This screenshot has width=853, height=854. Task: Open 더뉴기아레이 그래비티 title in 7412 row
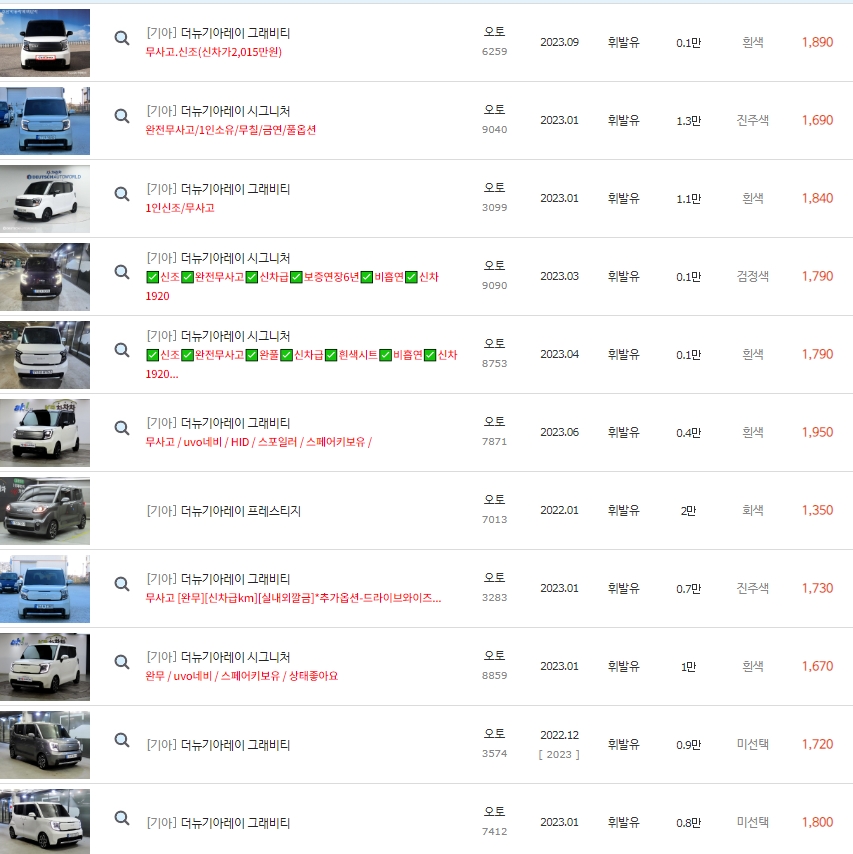click(x=235, y=822)
